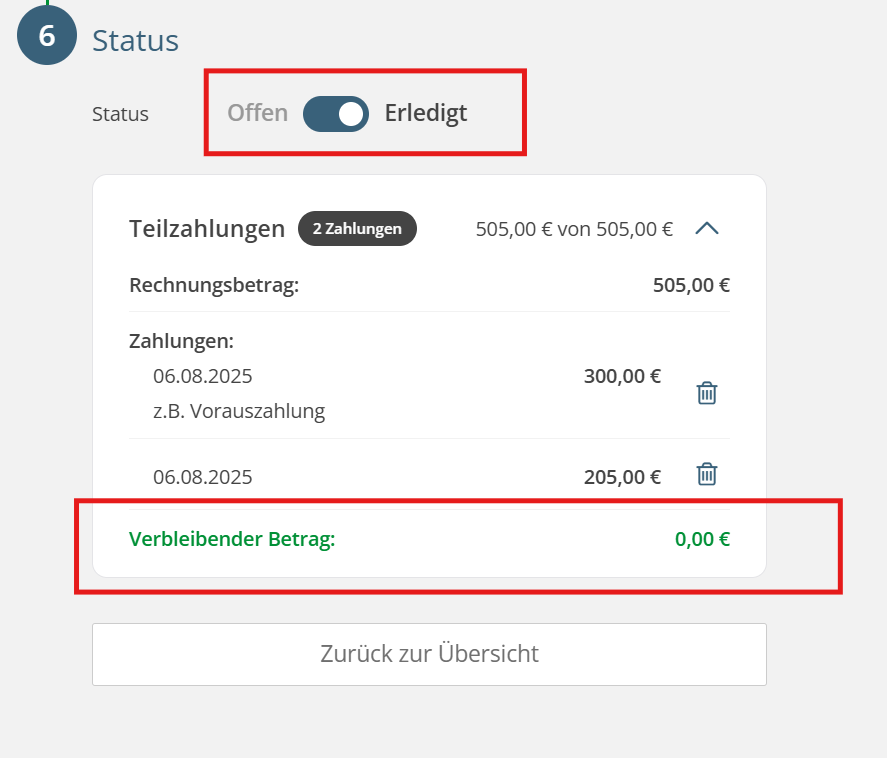
Task: Click the 0,00 € remaining amount
Action: 702,539
